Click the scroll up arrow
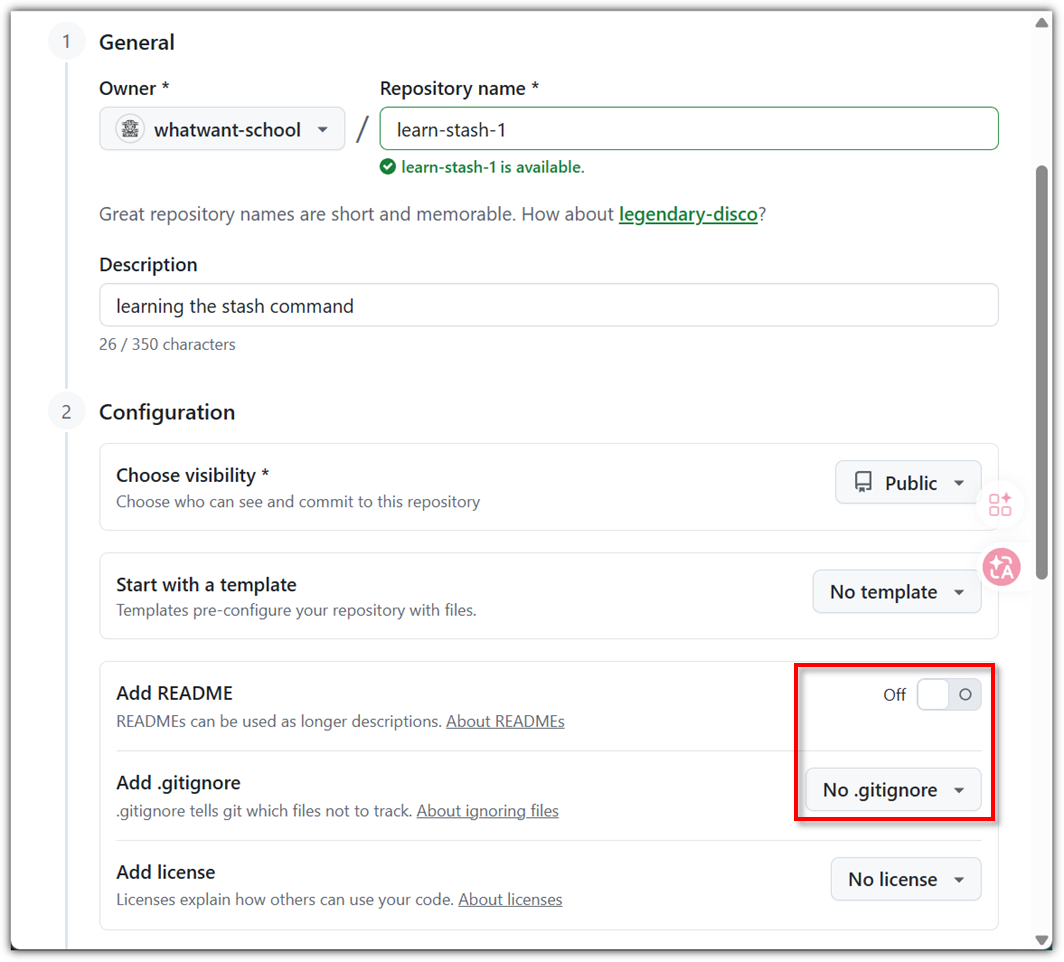 1042,23
